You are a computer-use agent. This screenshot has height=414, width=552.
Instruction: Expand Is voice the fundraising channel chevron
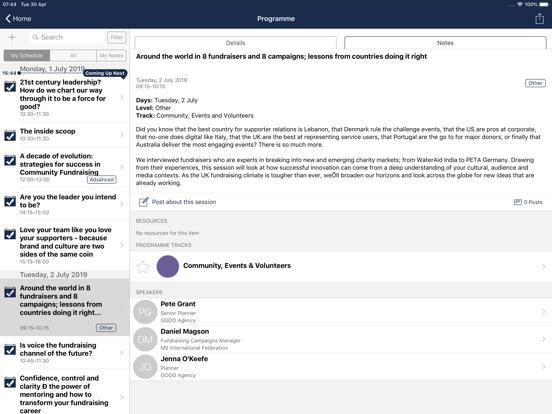[122, 352]
